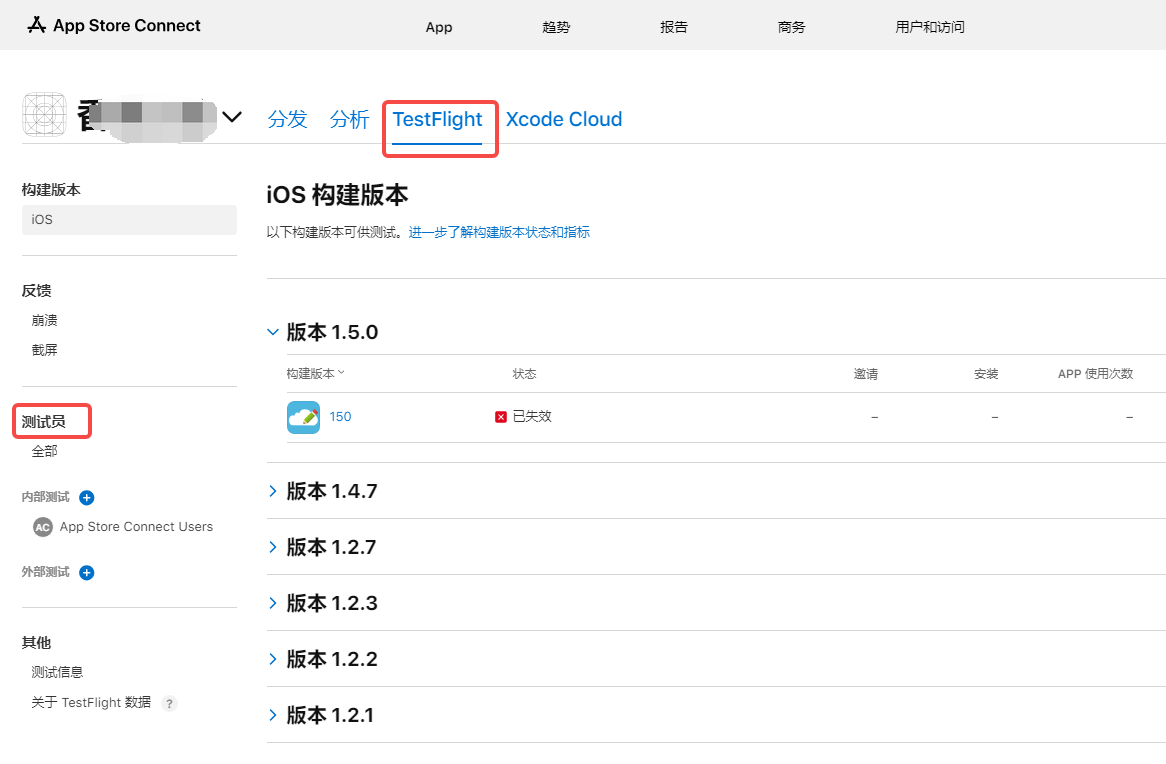Open the 趋势 menu in the top bar
This screenshot has width=1166, height=764.
point(556,27)
